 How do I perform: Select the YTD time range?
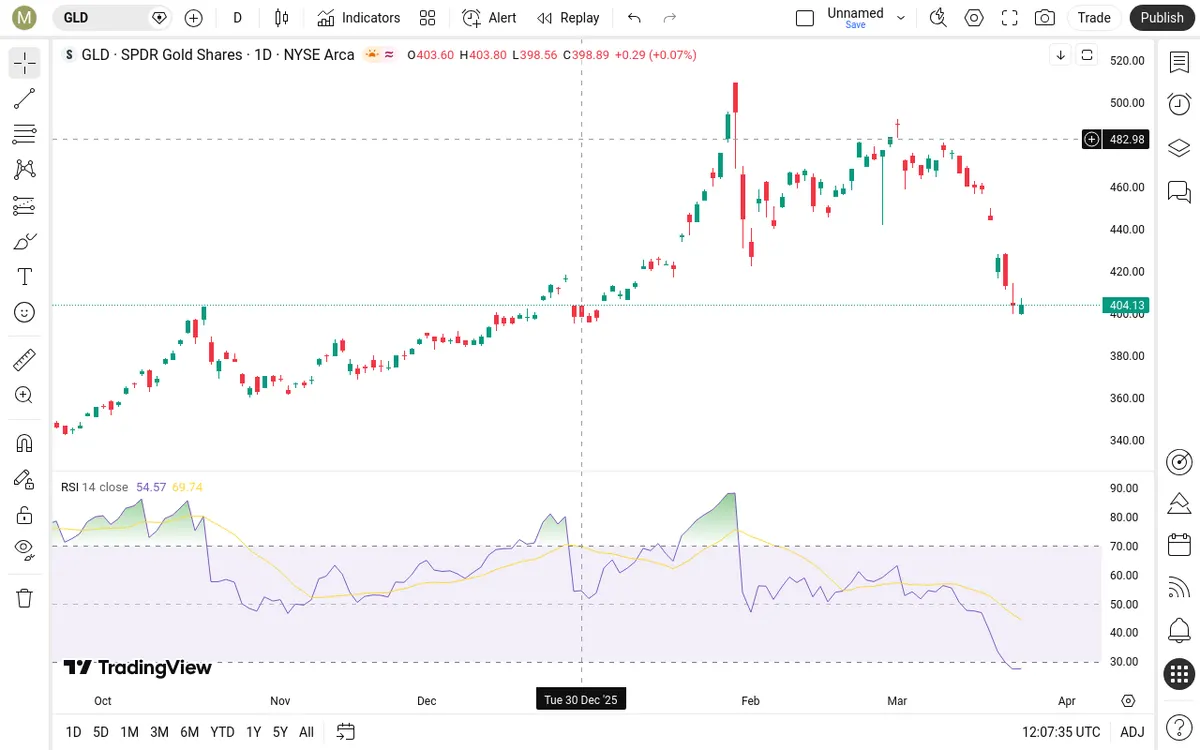coord(222,732)
